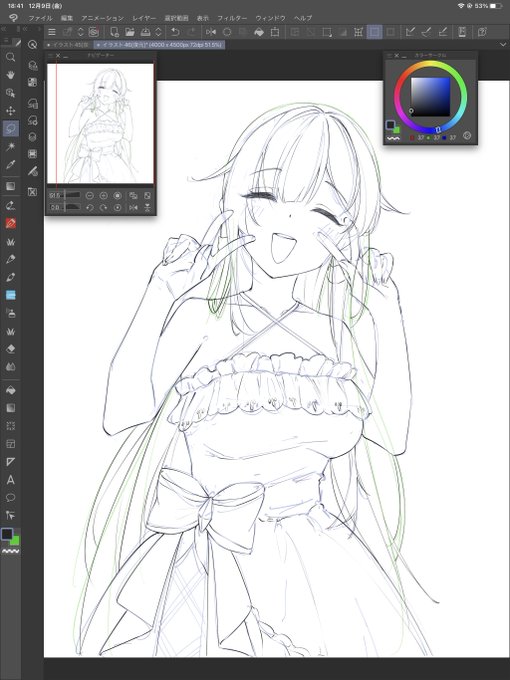
Task: Open the hamburger menu in command bar
Action: pyautogui.click(x=52, y=32)
